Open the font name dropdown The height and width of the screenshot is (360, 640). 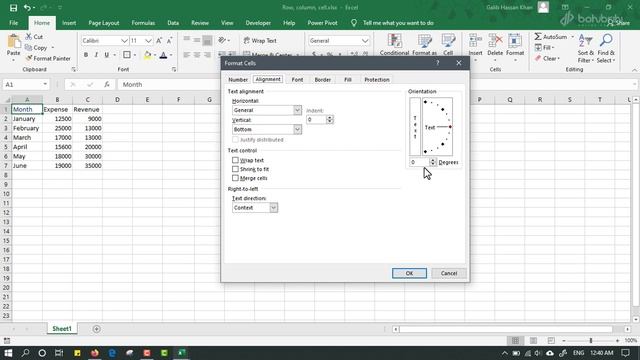coord(124,41)
